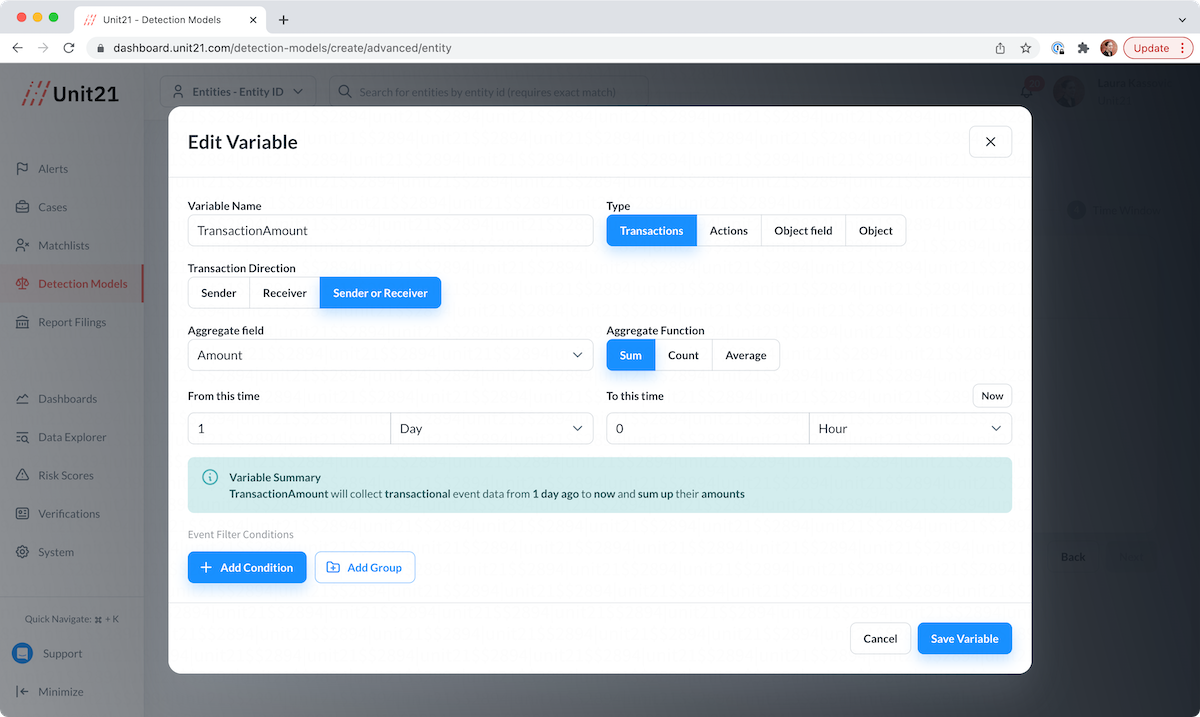Open Report Filings in the sidebar
Viewport: 1200px width, 717px height.
coord(72,322)
